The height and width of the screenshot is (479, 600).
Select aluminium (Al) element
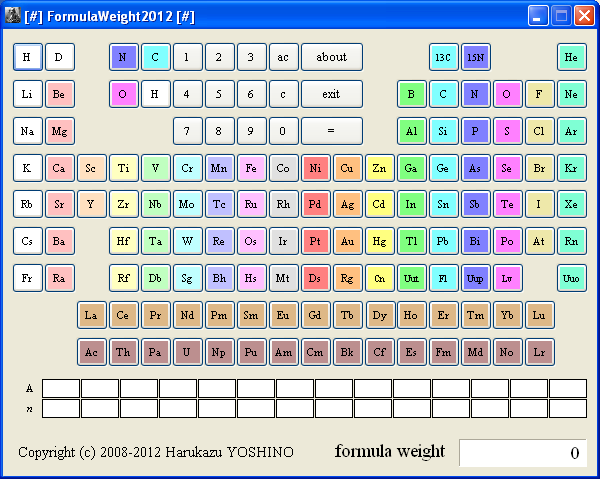[x=412, y=131]
